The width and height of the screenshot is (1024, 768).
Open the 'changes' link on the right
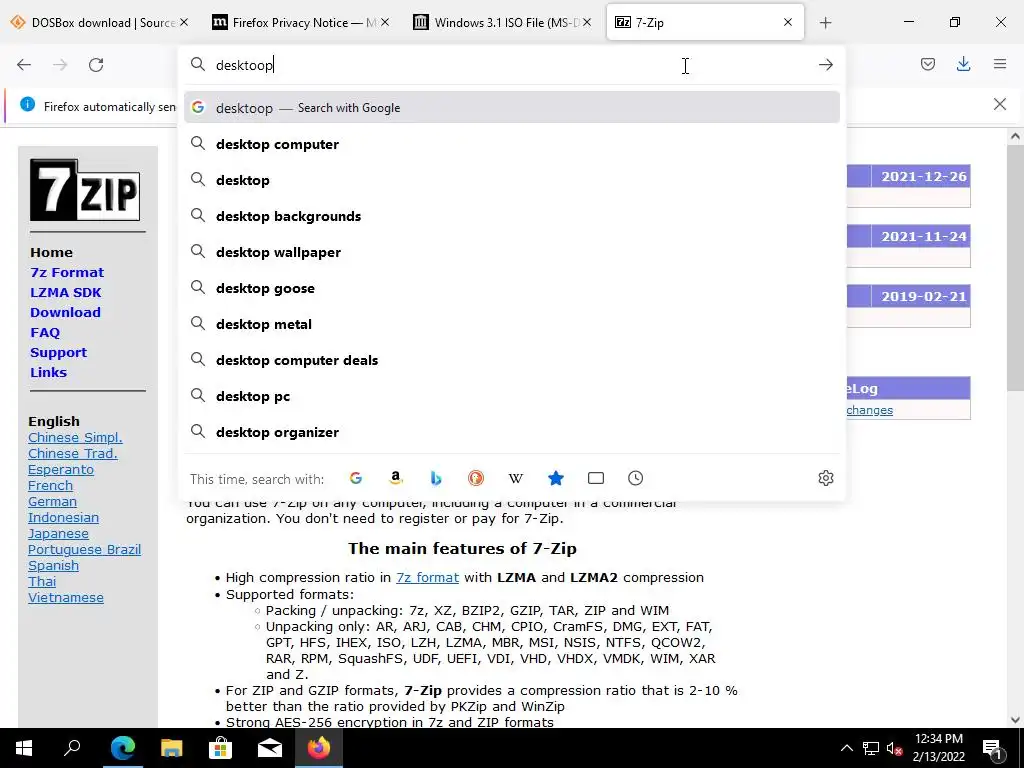point(869,410)
